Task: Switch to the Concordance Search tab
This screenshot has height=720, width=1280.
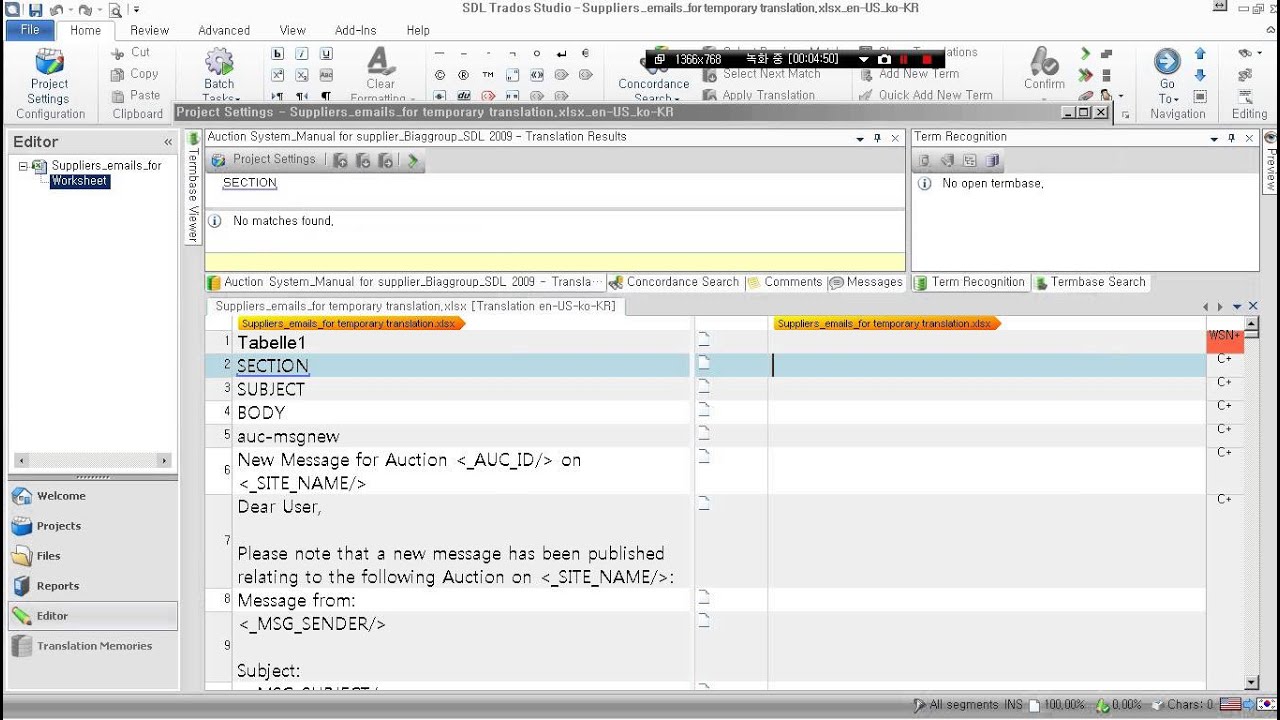Action: [x=675, y=282]
